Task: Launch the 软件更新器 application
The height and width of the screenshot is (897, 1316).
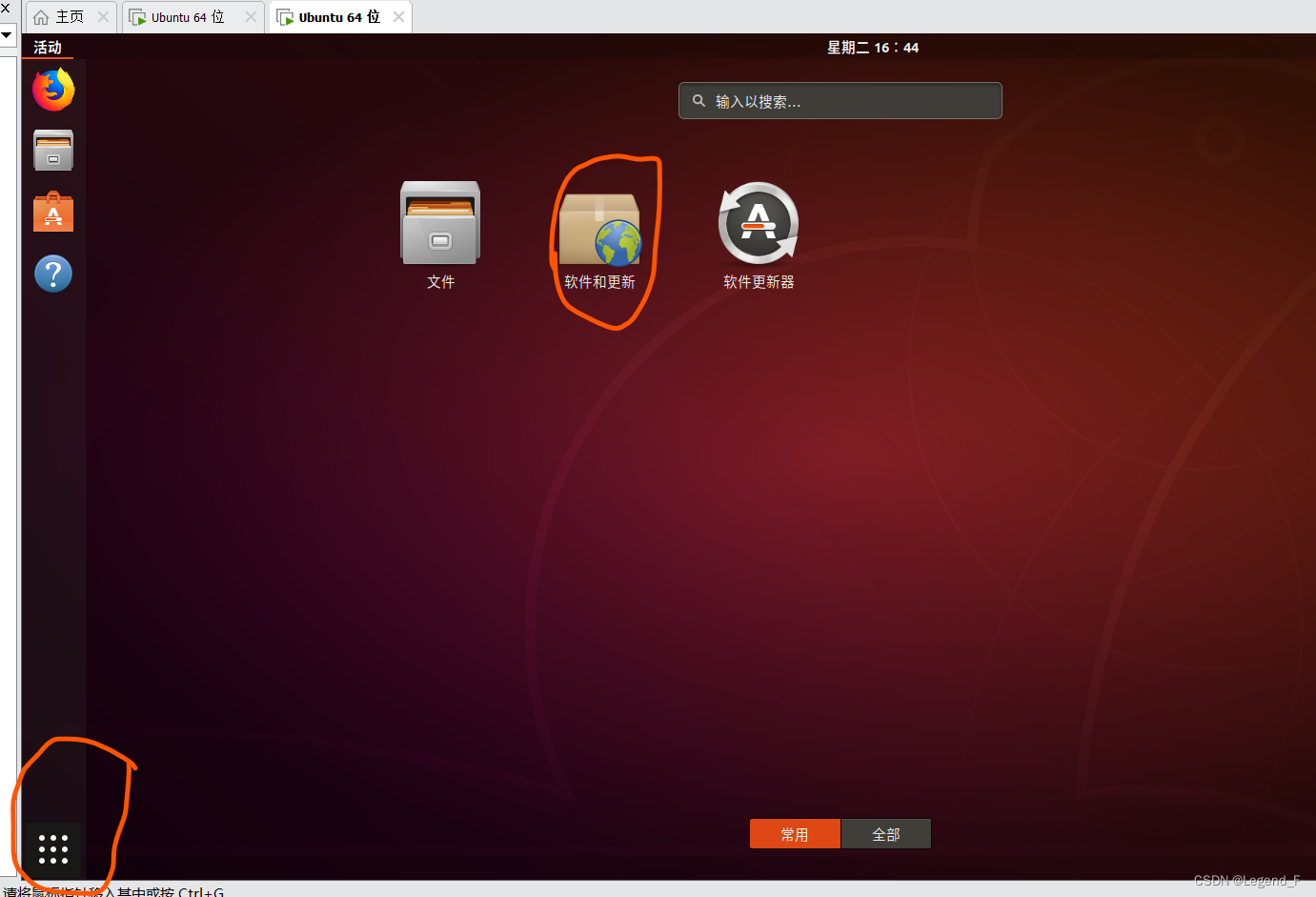Action: click(x=759, y=235)
